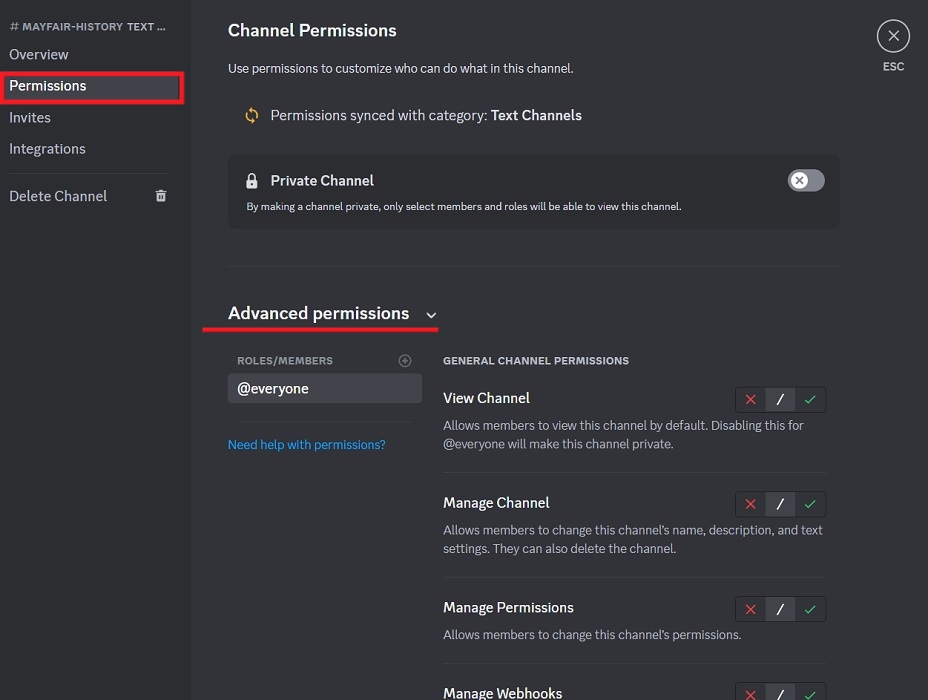928x700 pixels.
Task: Collapse the Advanced permissions section
Action: tap(430, 314)
